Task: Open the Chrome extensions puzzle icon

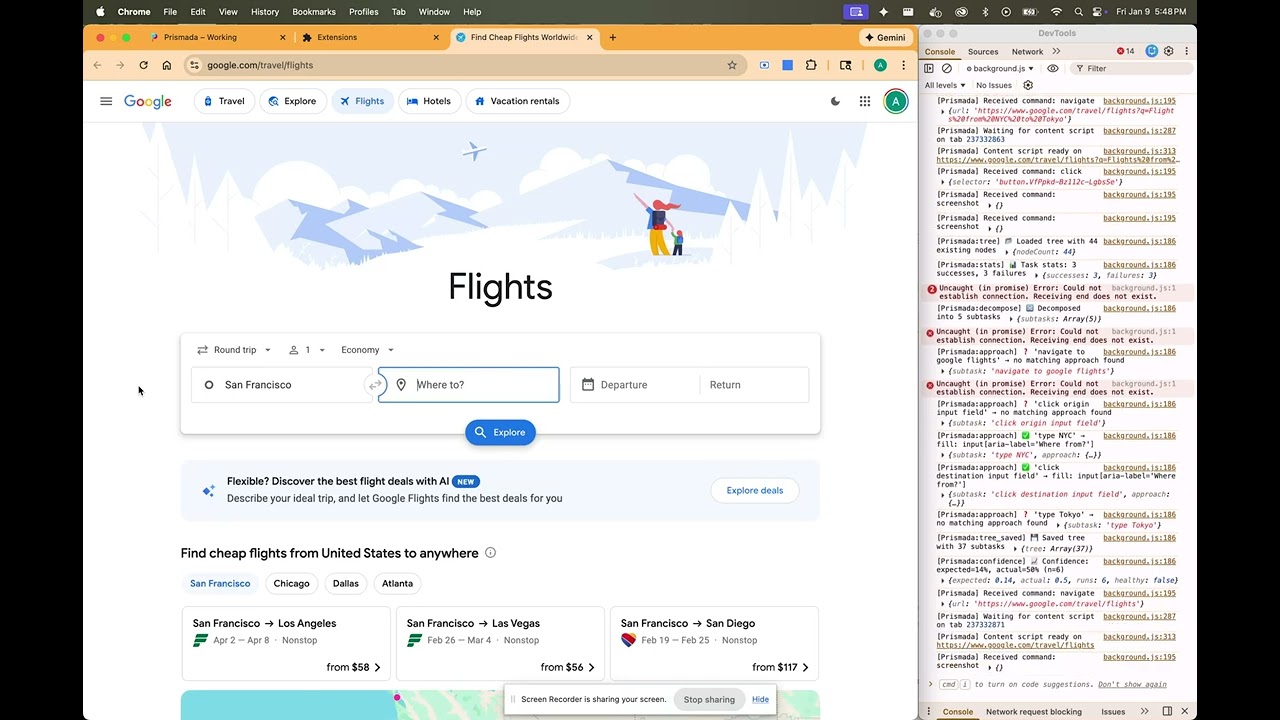Action: (x=811, y=65)
